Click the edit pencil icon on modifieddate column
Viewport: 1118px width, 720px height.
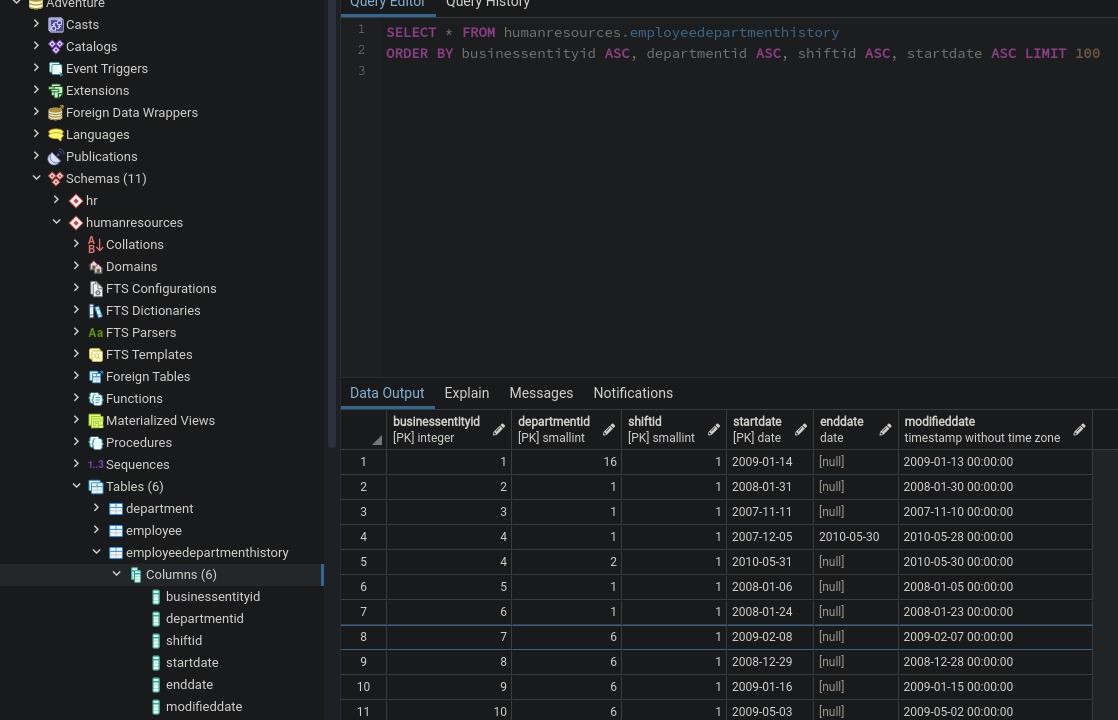[1079, 429]
